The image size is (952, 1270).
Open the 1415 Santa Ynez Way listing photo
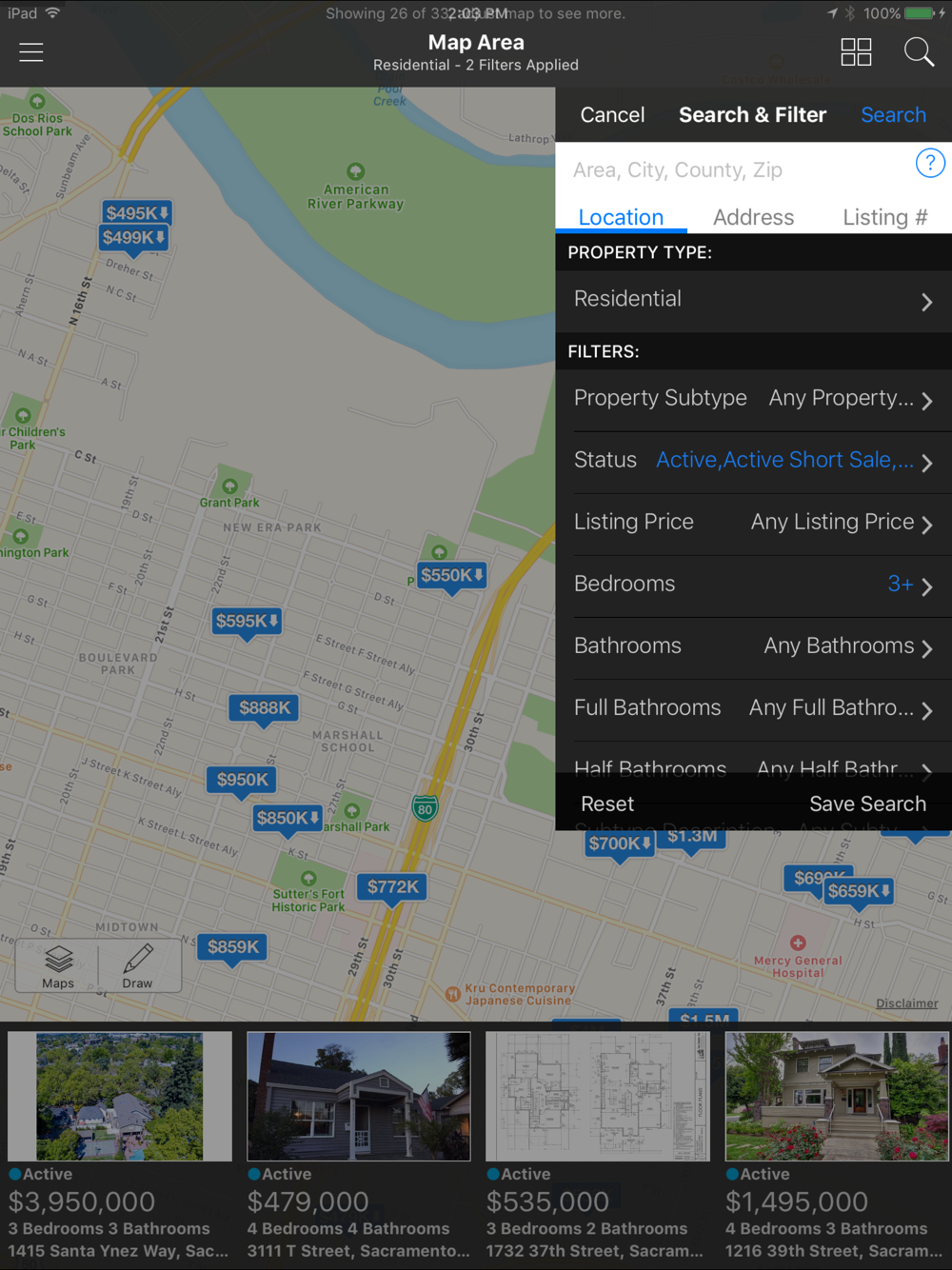[119, 1096]
